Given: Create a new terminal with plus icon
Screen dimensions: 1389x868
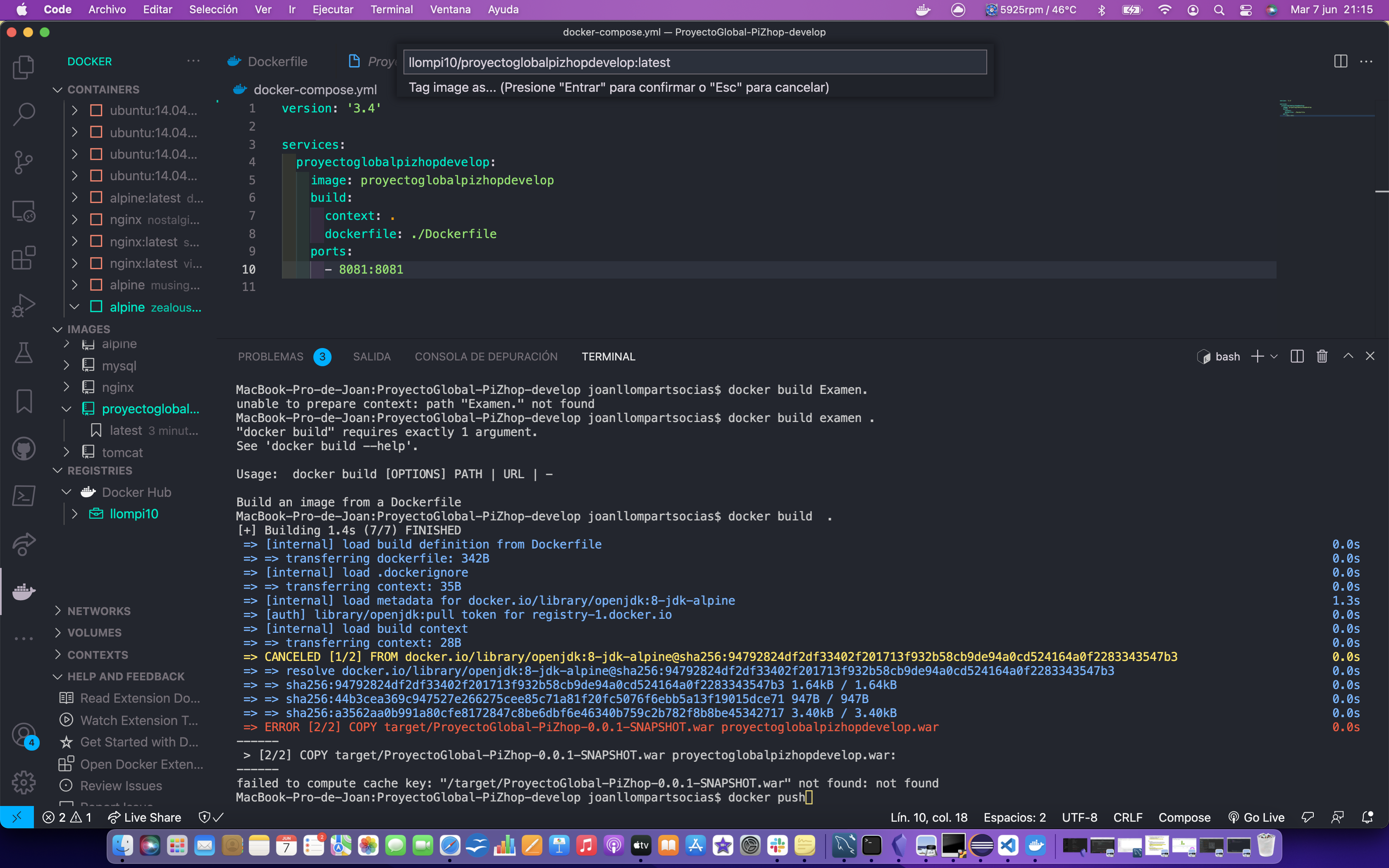Looking at the screenshot, I should click(x=1258, y=356).
